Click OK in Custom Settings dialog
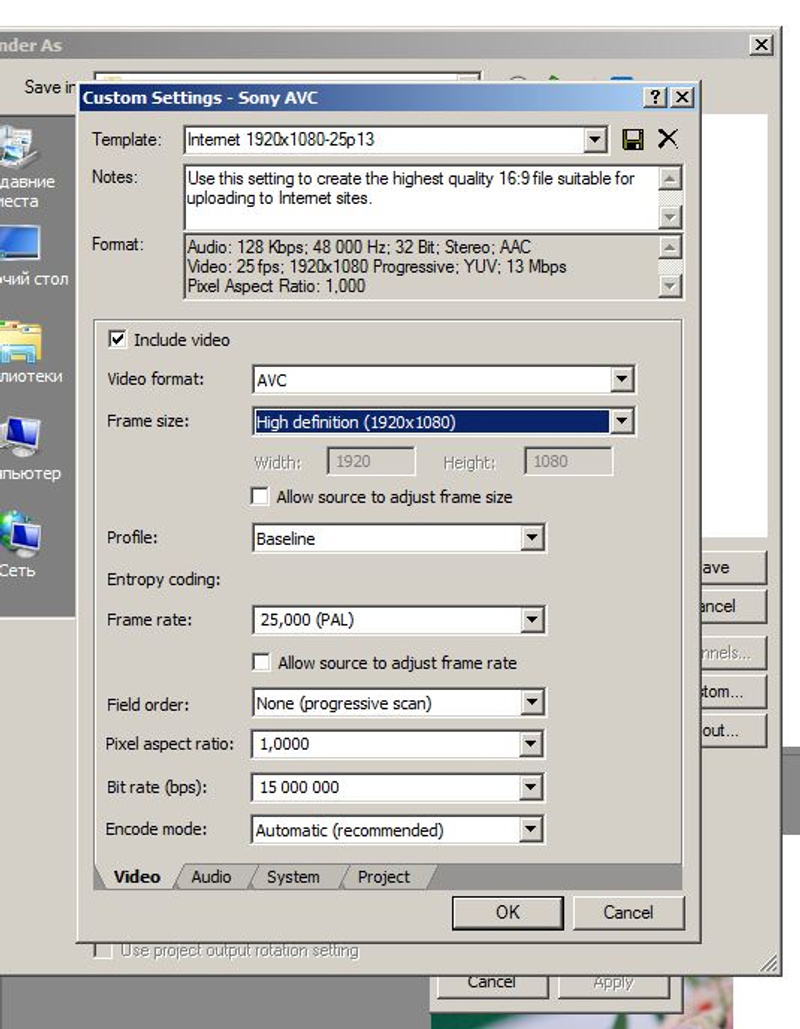The height and width of the screenshot is (1029, 800). click(x=507, y=912)
